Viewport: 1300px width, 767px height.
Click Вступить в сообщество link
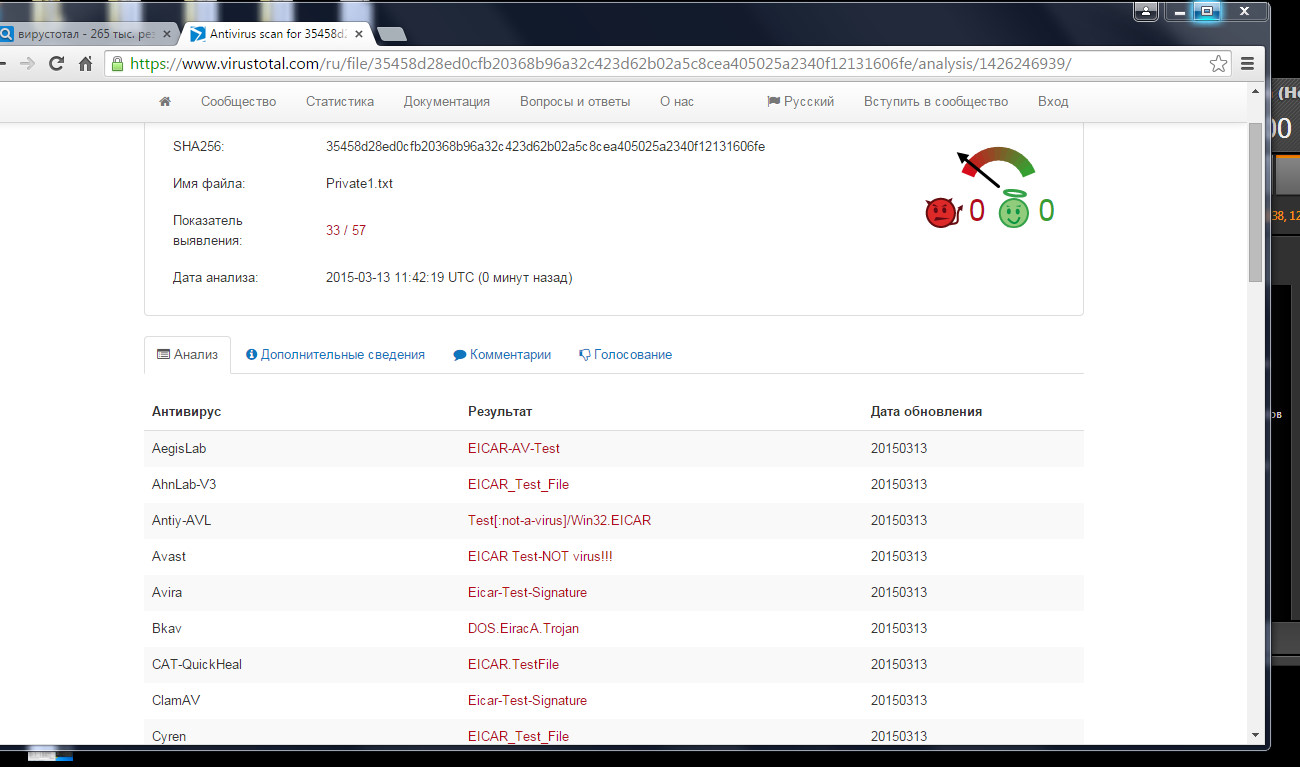pos(936,101)
